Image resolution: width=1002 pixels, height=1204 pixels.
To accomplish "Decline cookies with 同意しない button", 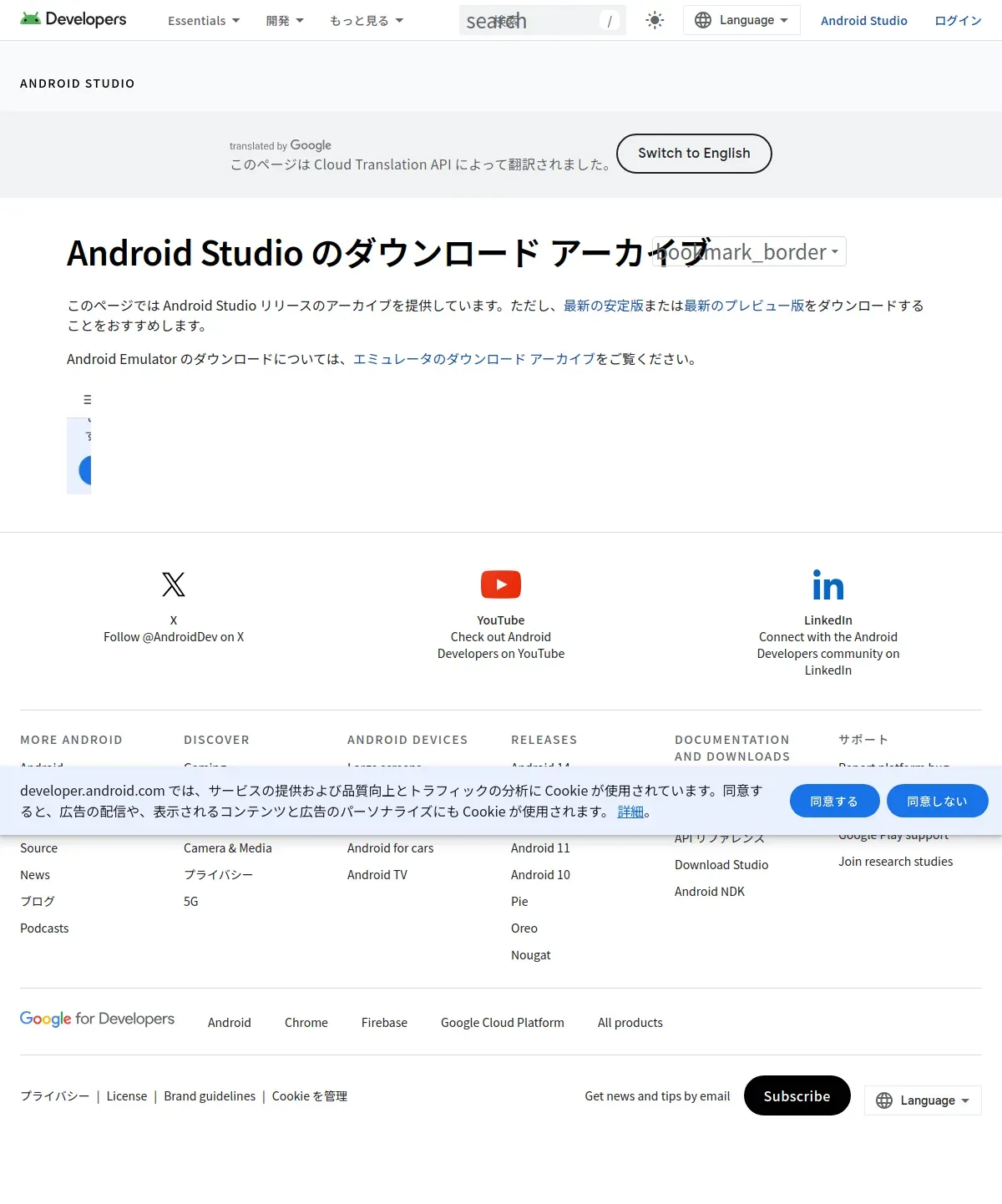I will tap(937, 802).
